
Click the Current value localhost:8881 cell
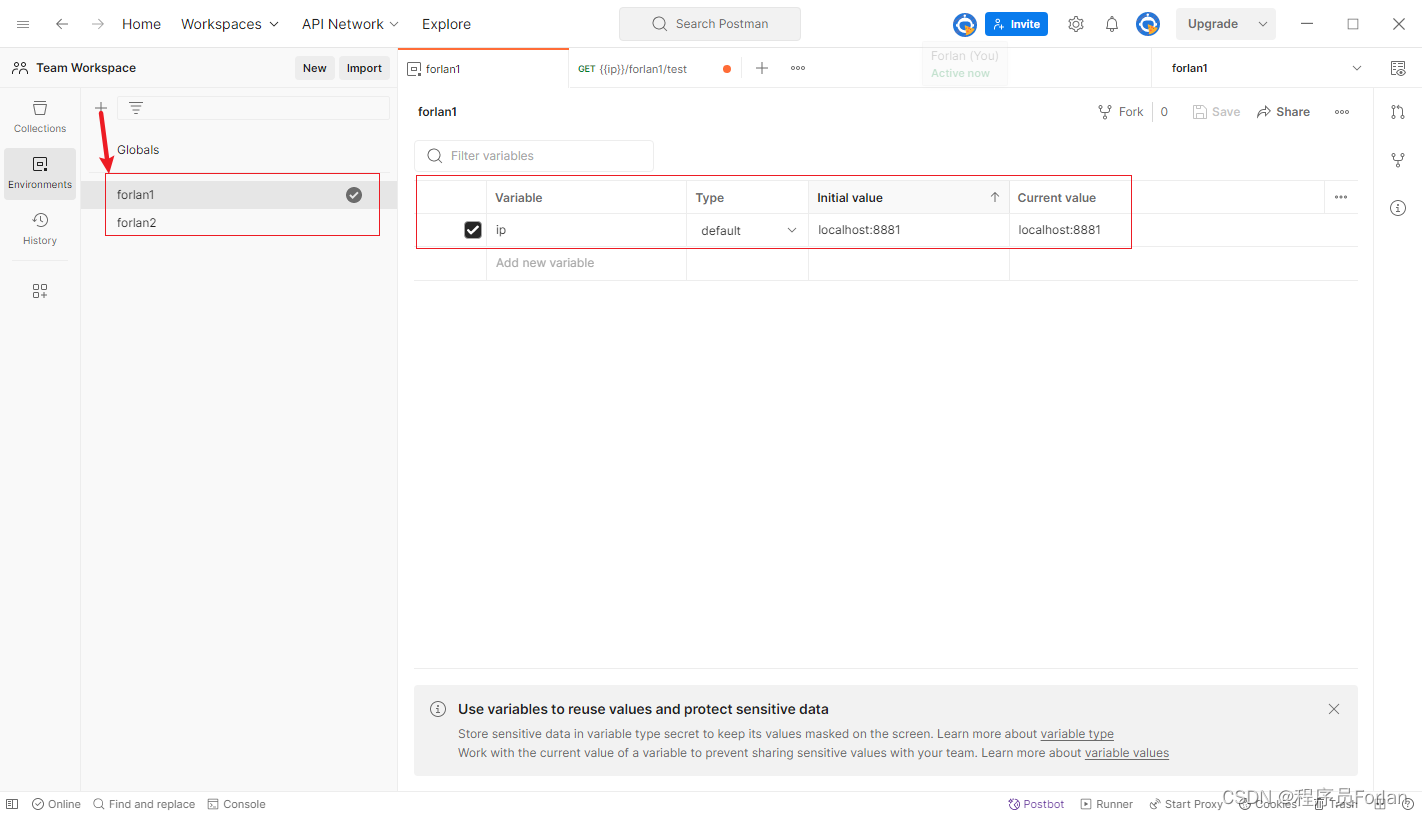click(x=1070, y=230)
